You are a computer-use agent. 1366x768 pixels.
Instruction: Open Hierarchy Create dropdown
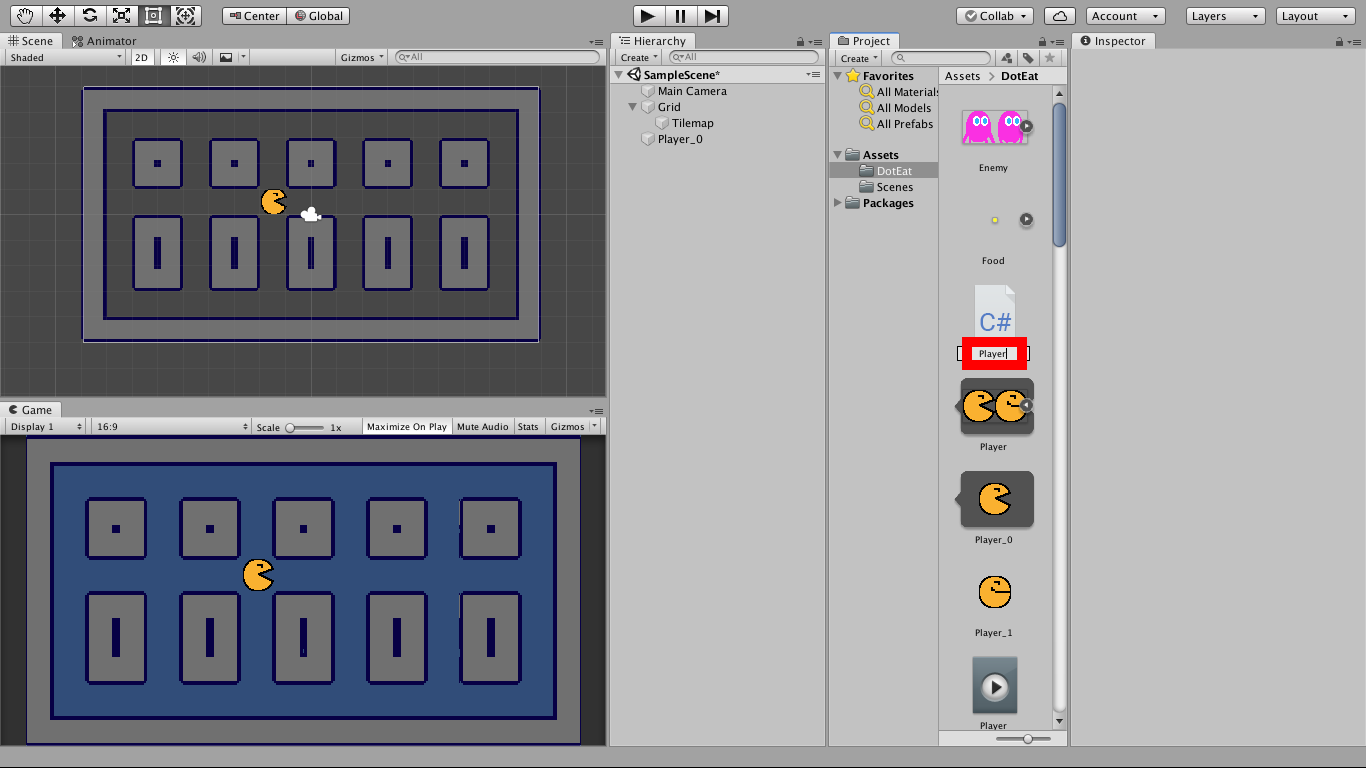click(x=640, y=57)
